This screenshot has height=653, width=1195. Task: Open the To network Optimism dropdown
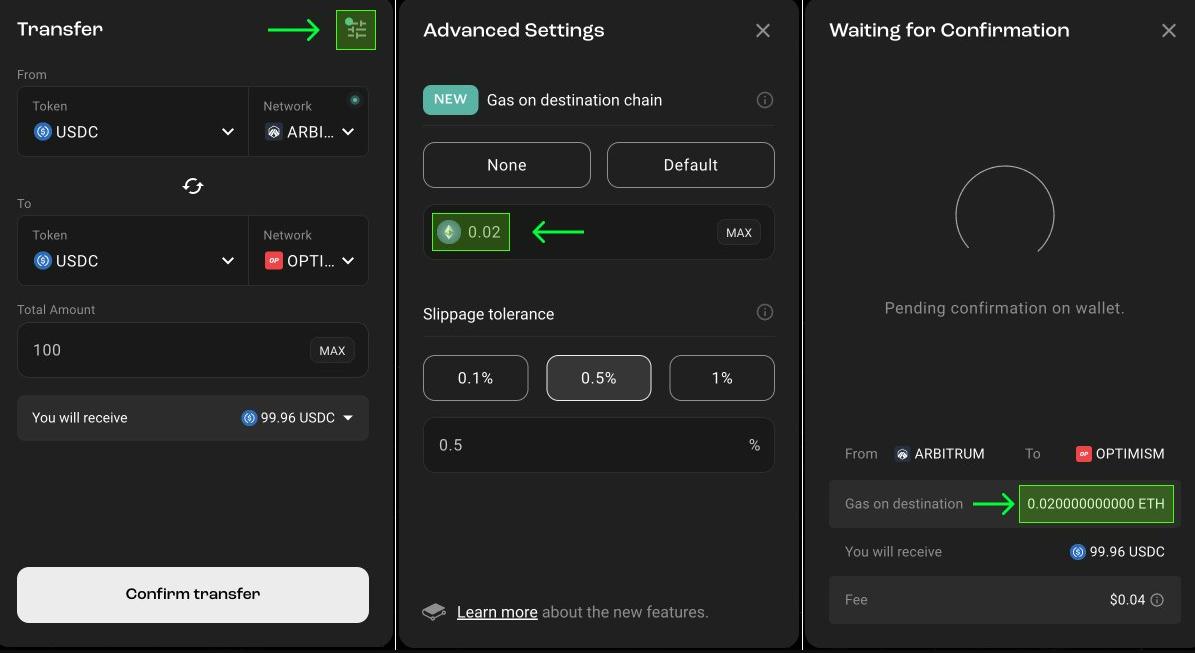click(309, 261)
